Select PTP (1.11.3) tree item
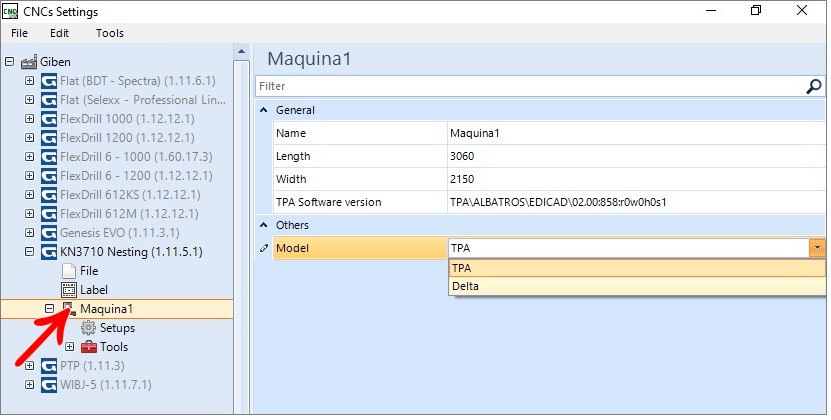Image resolution: width=831 pixels, height=420 pixels. tap(92, 365)
